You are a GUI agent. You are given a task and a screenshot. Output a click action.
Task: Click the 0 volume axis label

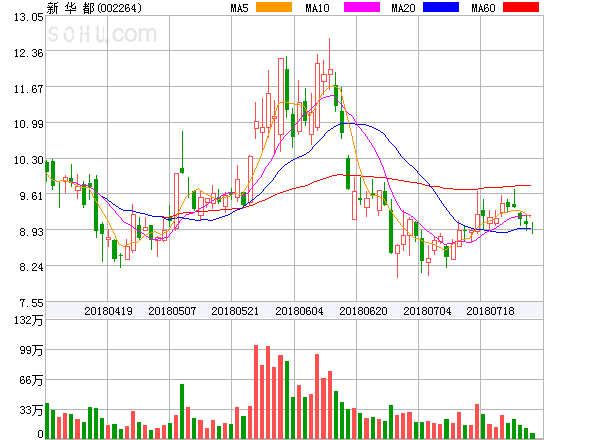click(x=41, y=434)
